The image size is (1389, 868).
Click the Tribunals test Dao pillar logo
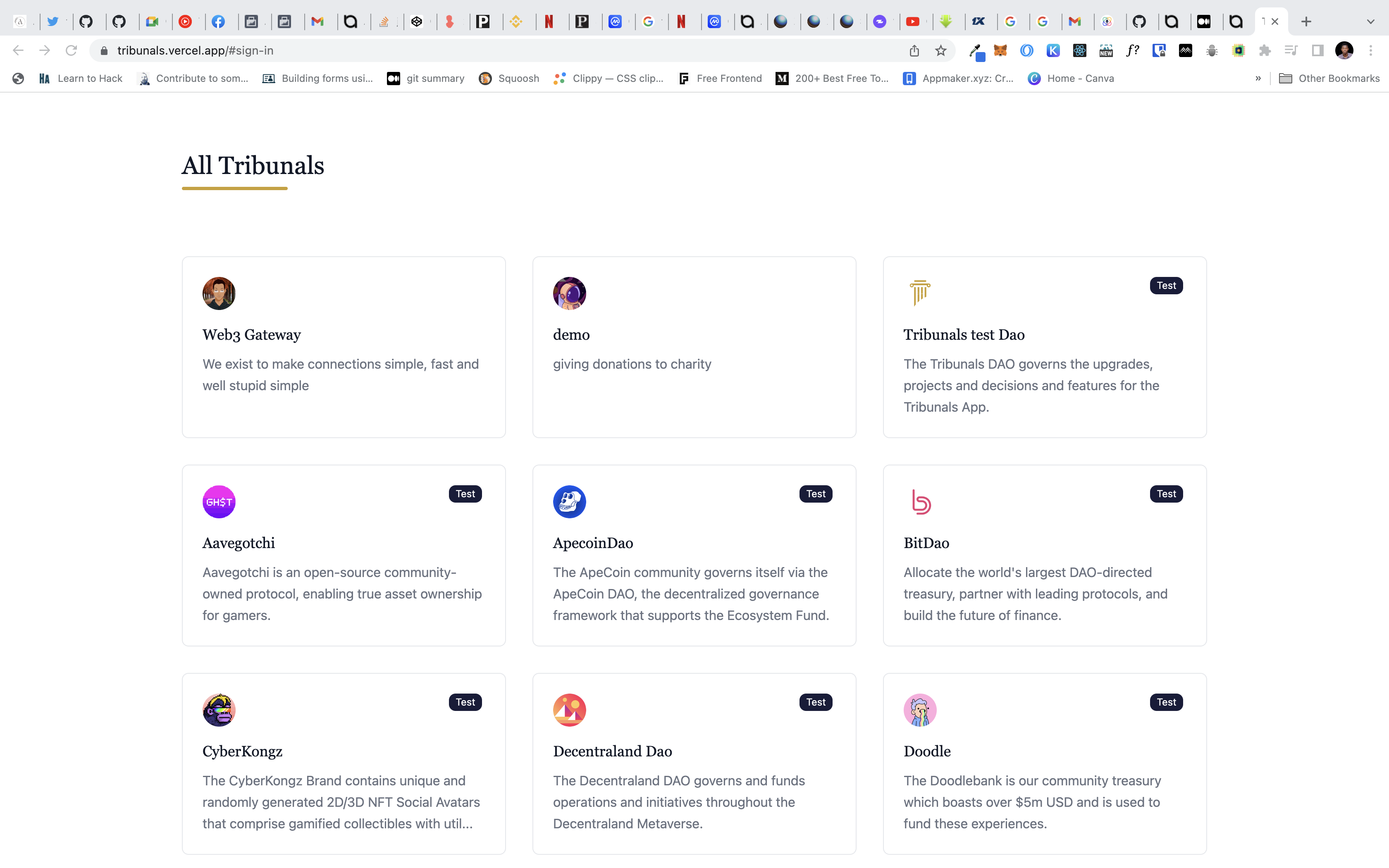(x=920, y=293)
